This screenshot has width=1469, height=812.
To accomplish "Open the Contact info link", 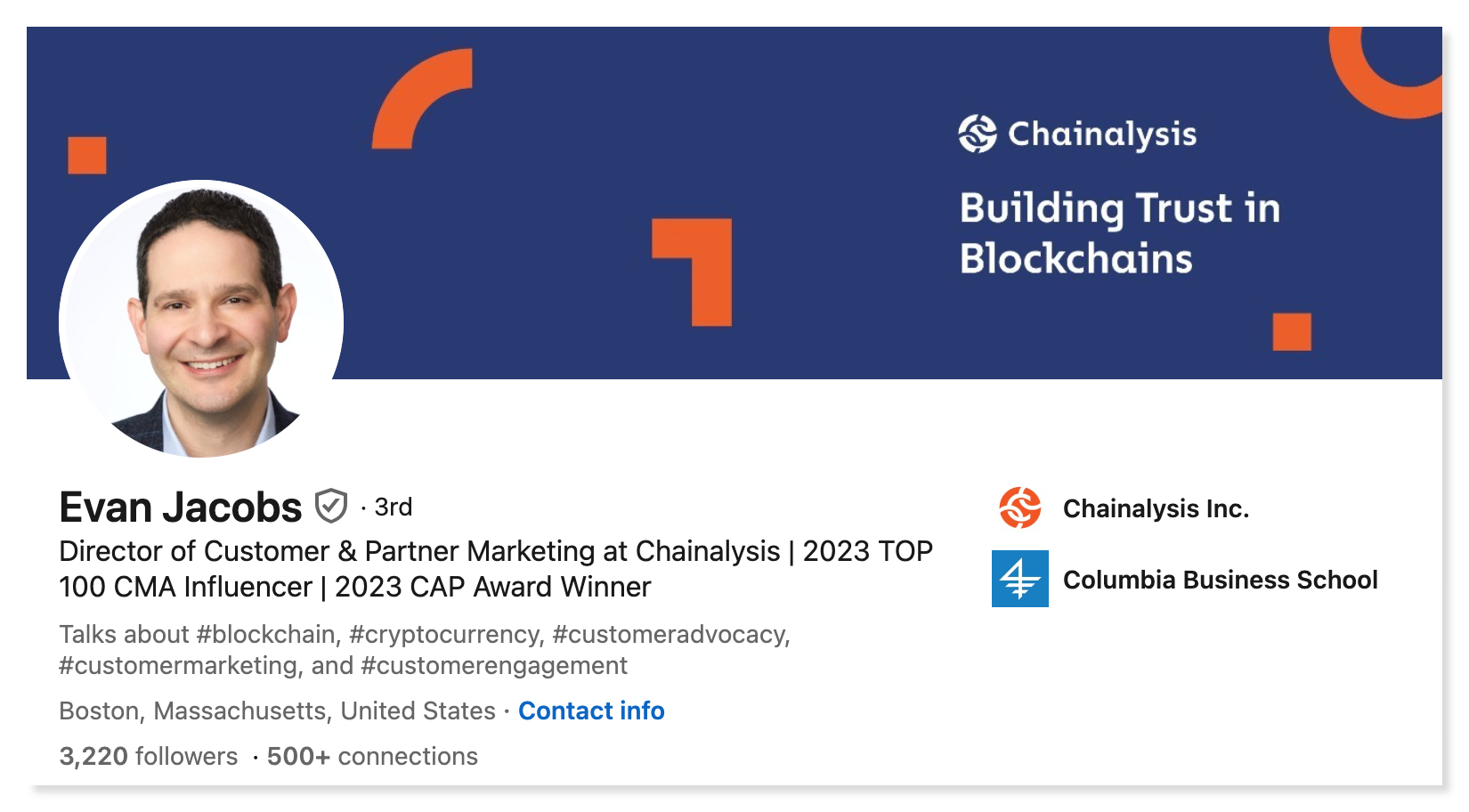I will (x=591, y=710).
